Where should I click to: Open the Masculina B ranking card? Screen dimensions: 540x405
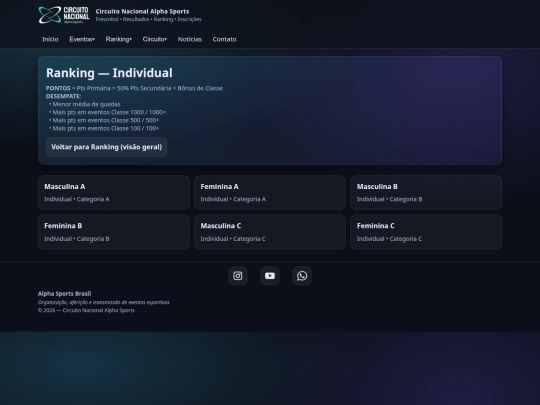pos(426,193)
